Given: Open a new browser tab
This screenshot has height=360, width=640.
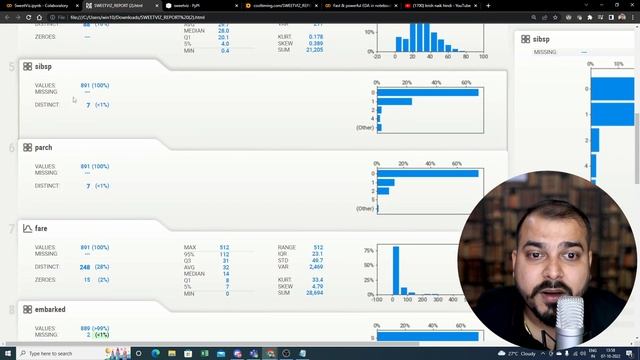Looking at the screenshot, I should tap(488, 6).
